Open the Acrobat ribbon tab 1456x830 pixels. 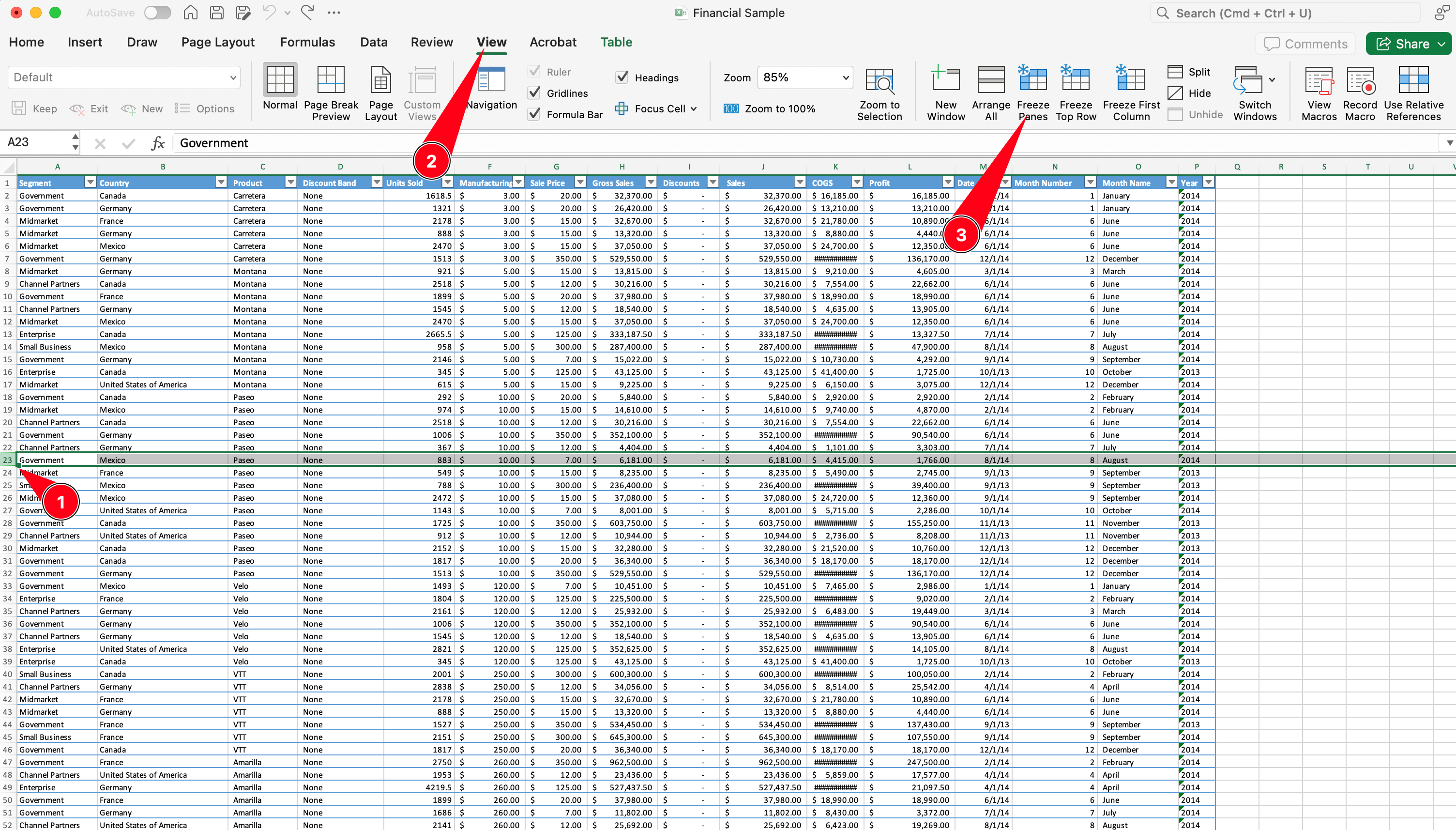pyautogui.click(x=553, y=42)
